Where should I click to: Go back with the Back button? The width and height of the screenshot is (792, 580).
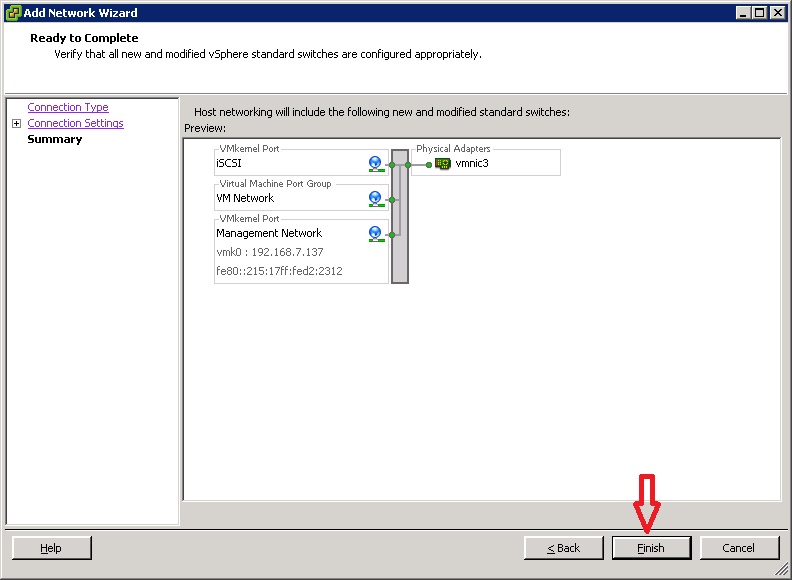coord(564,548)
